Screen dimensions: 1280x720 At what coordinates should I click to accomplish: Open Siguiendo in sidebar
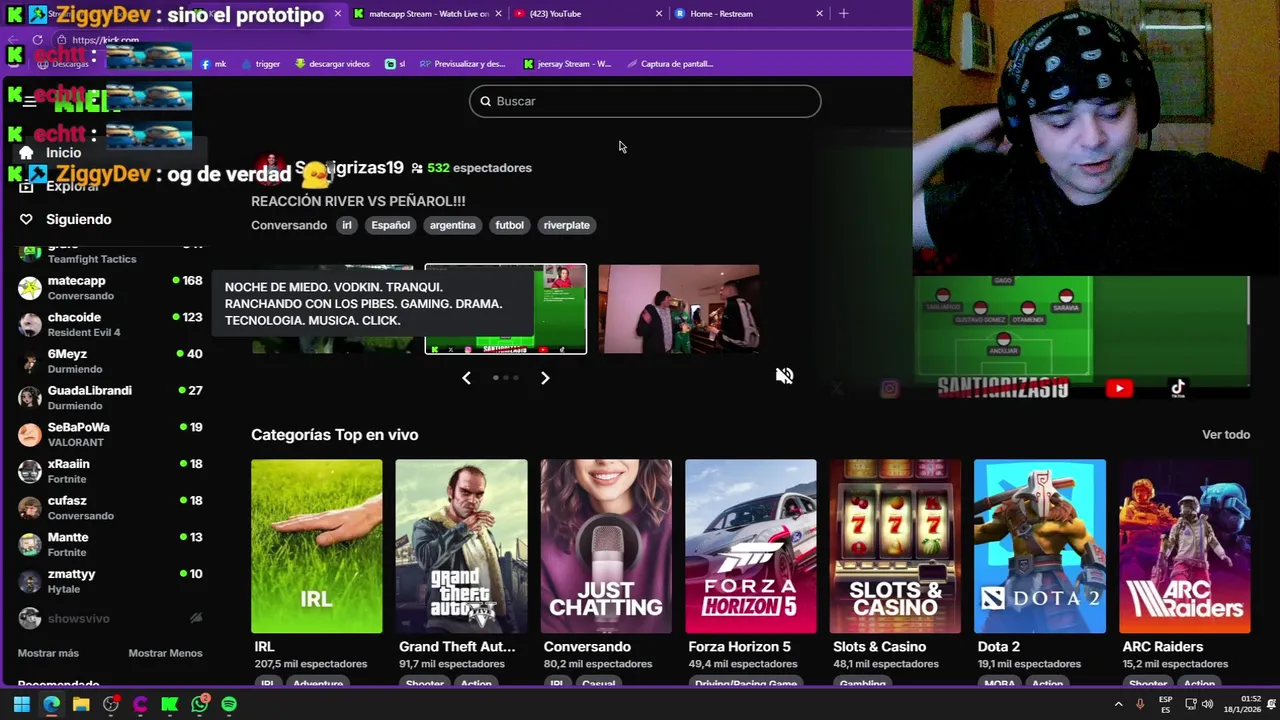click(x=78, y=219)
